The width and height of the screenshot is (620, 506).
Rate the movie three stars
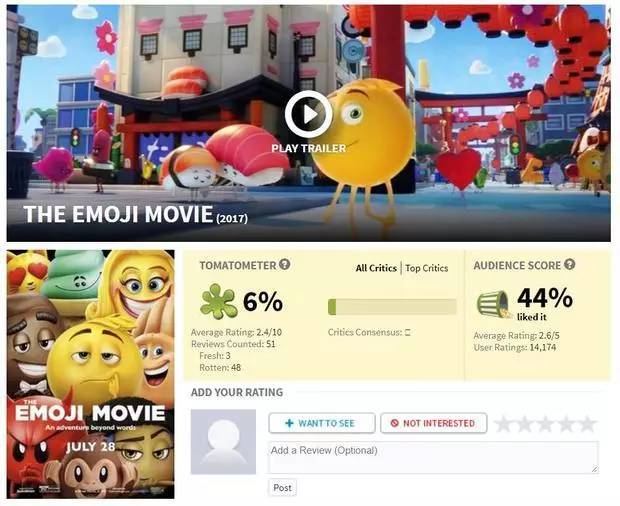545,424
